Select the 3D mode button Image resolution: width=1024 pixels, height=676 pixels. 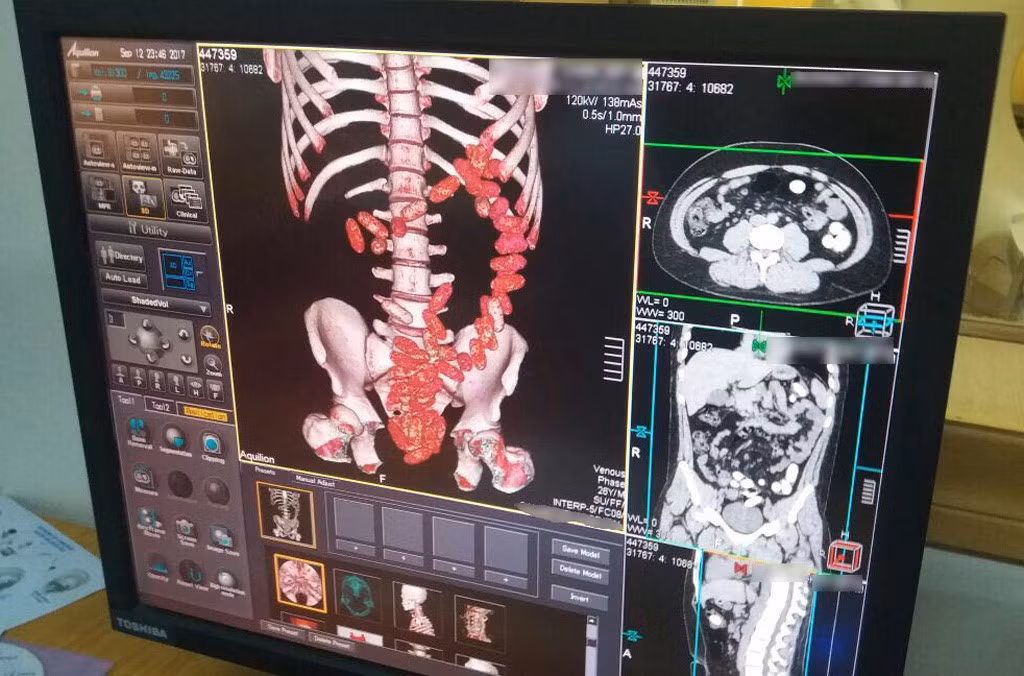[x=144, y=198]
